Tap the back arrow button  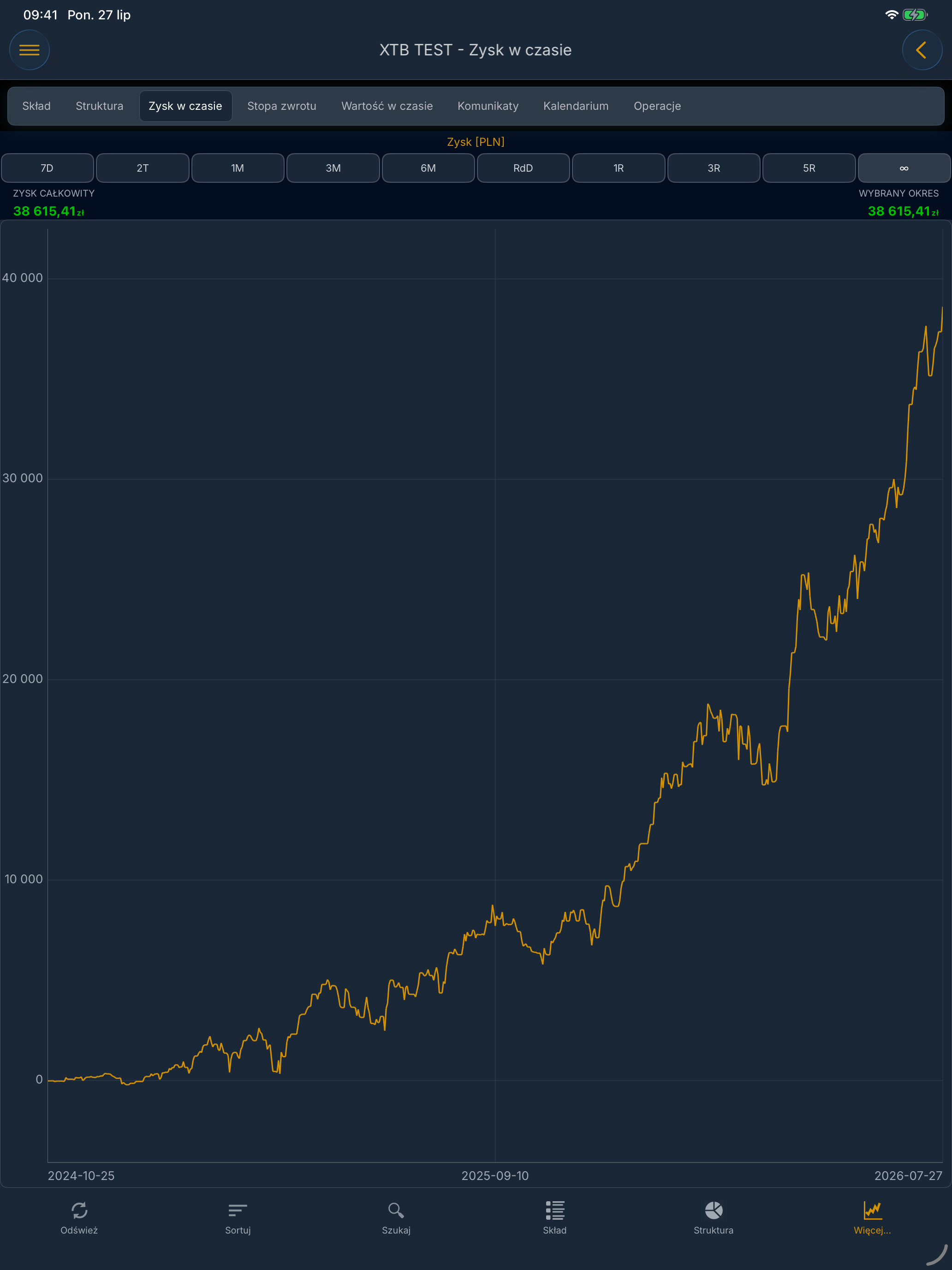click(x=922, y=50)
